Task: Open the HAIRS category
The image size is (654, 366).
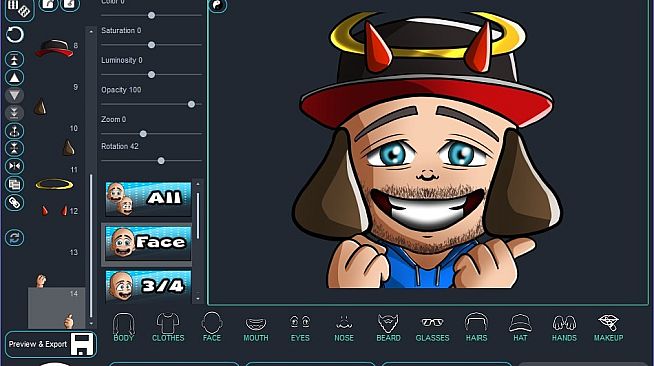Action: pos(476,328)
